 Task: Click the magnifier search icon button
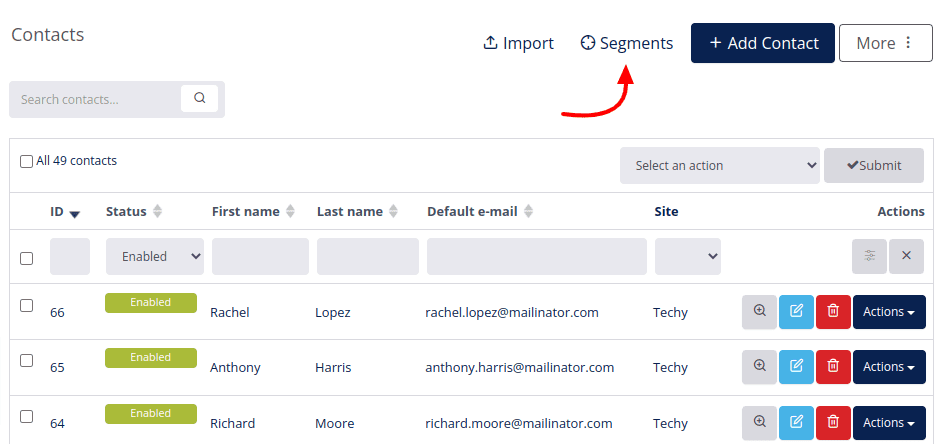[x=199, y=98]
